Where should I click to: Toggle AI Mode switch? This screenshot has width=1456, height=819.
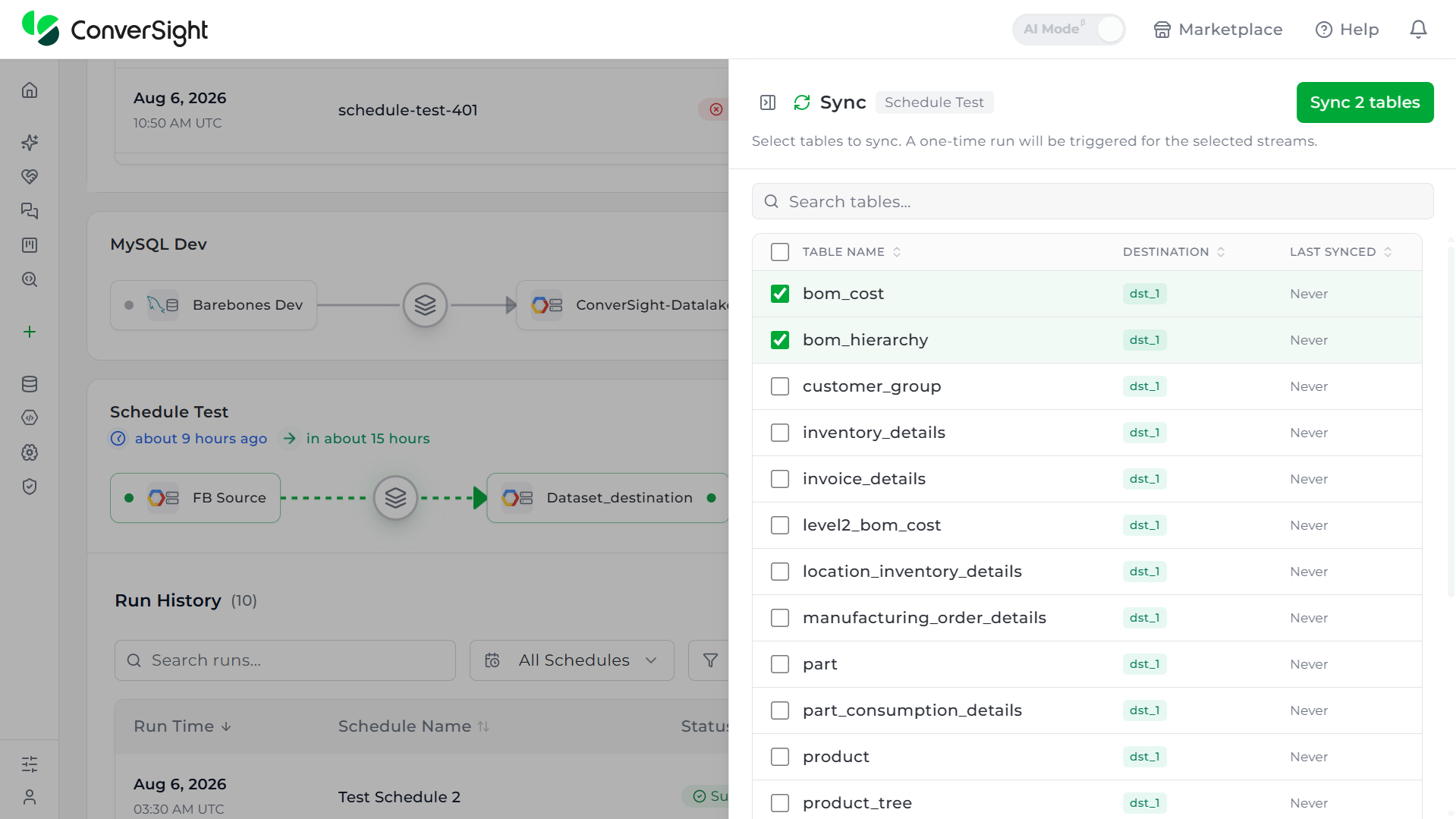pos(1068,30)
